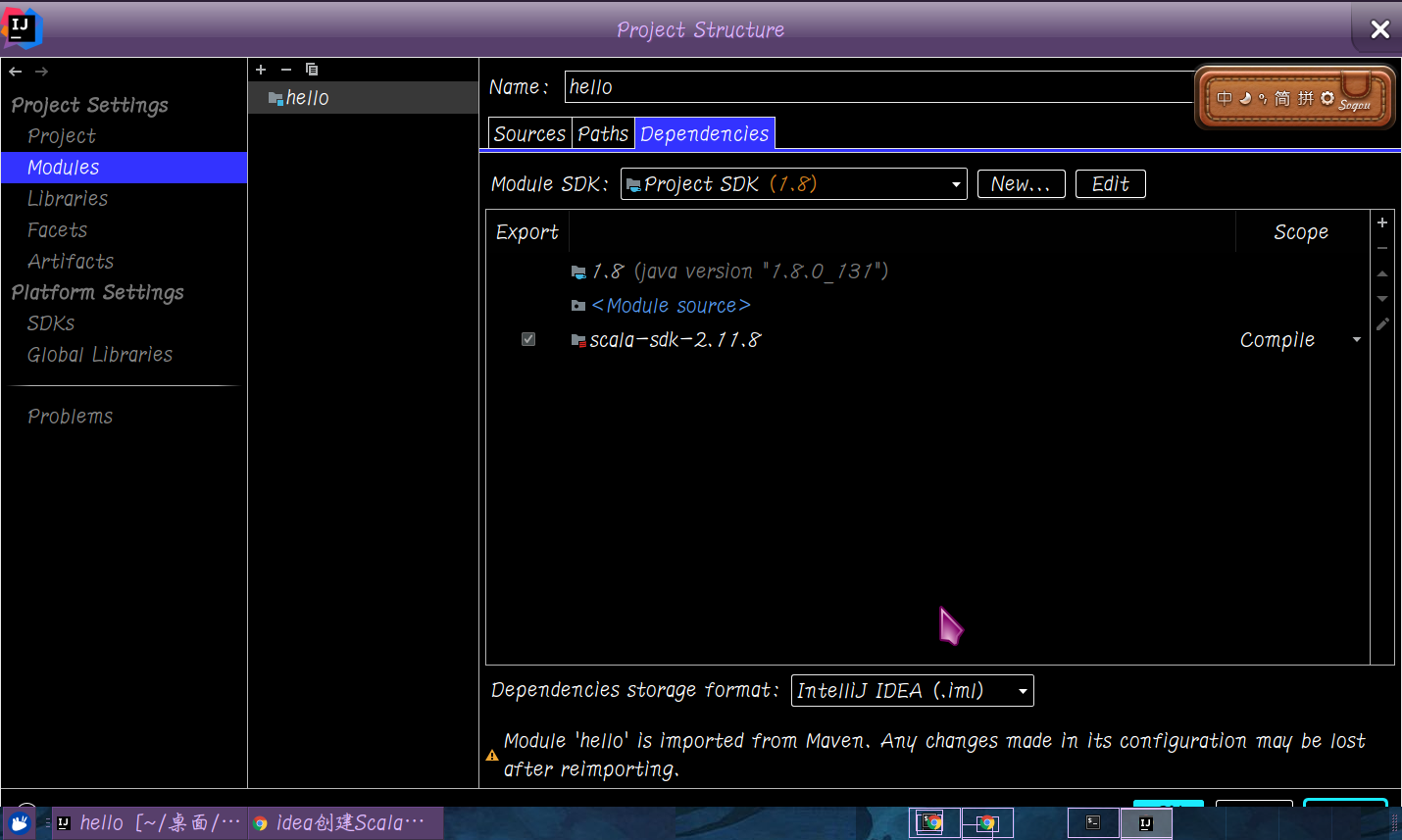1402x840 pixels.
Task: Open the system launcher in the taskbar
Action: coord(19,823)
